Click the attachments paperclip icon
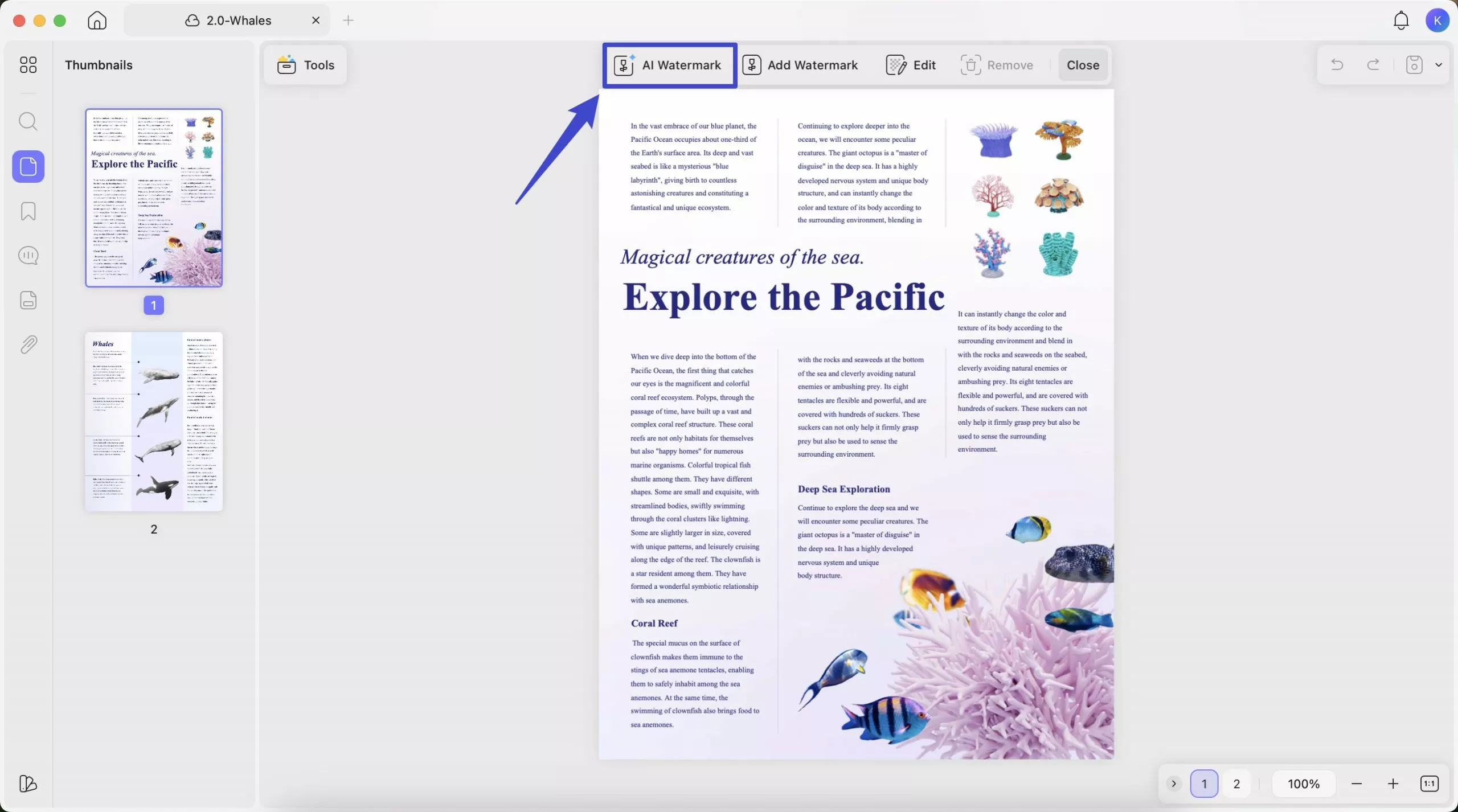 click(x=28, y=345)
